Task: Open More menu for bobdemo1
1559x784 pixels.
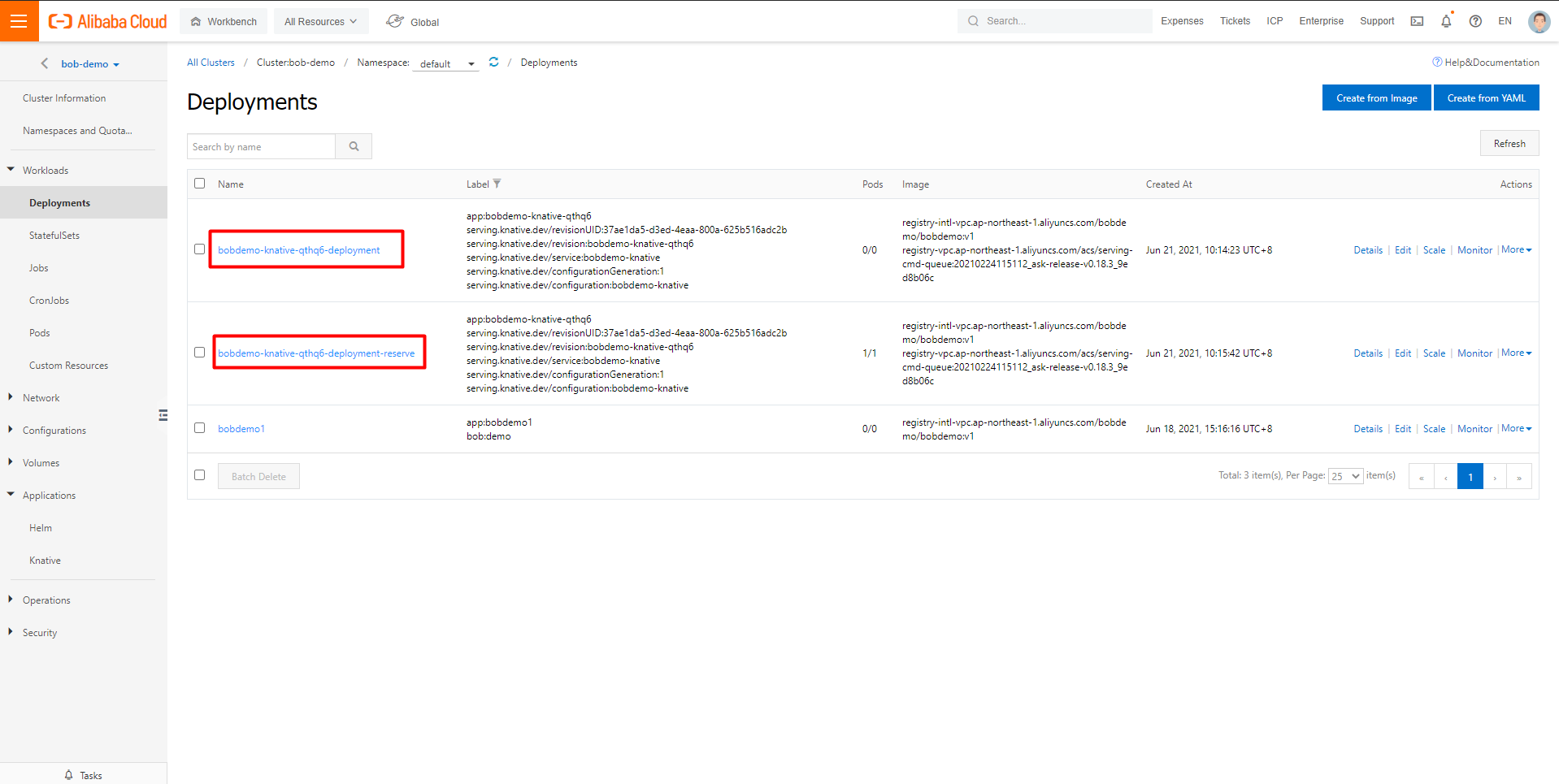Action: [1517, 428]
